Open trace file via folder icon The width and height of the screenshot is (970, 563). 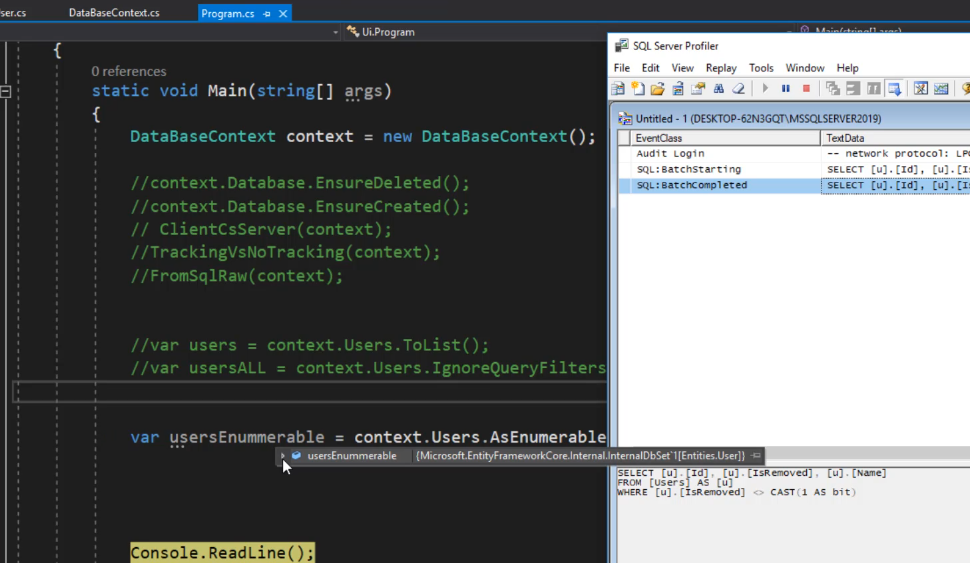[x=658, y=88]
